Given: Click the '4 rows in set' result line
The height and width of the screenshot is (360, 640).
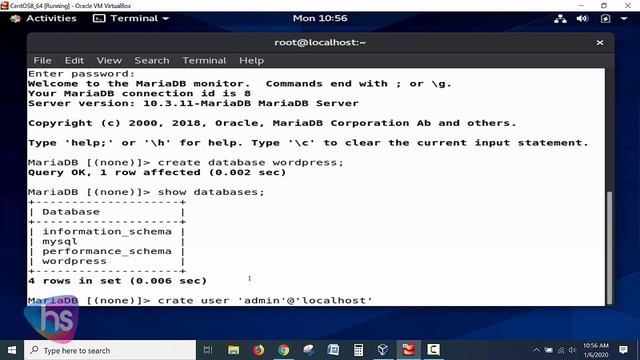Looking at the screenshot, I should pyautogui.click(x=118, y=281).
